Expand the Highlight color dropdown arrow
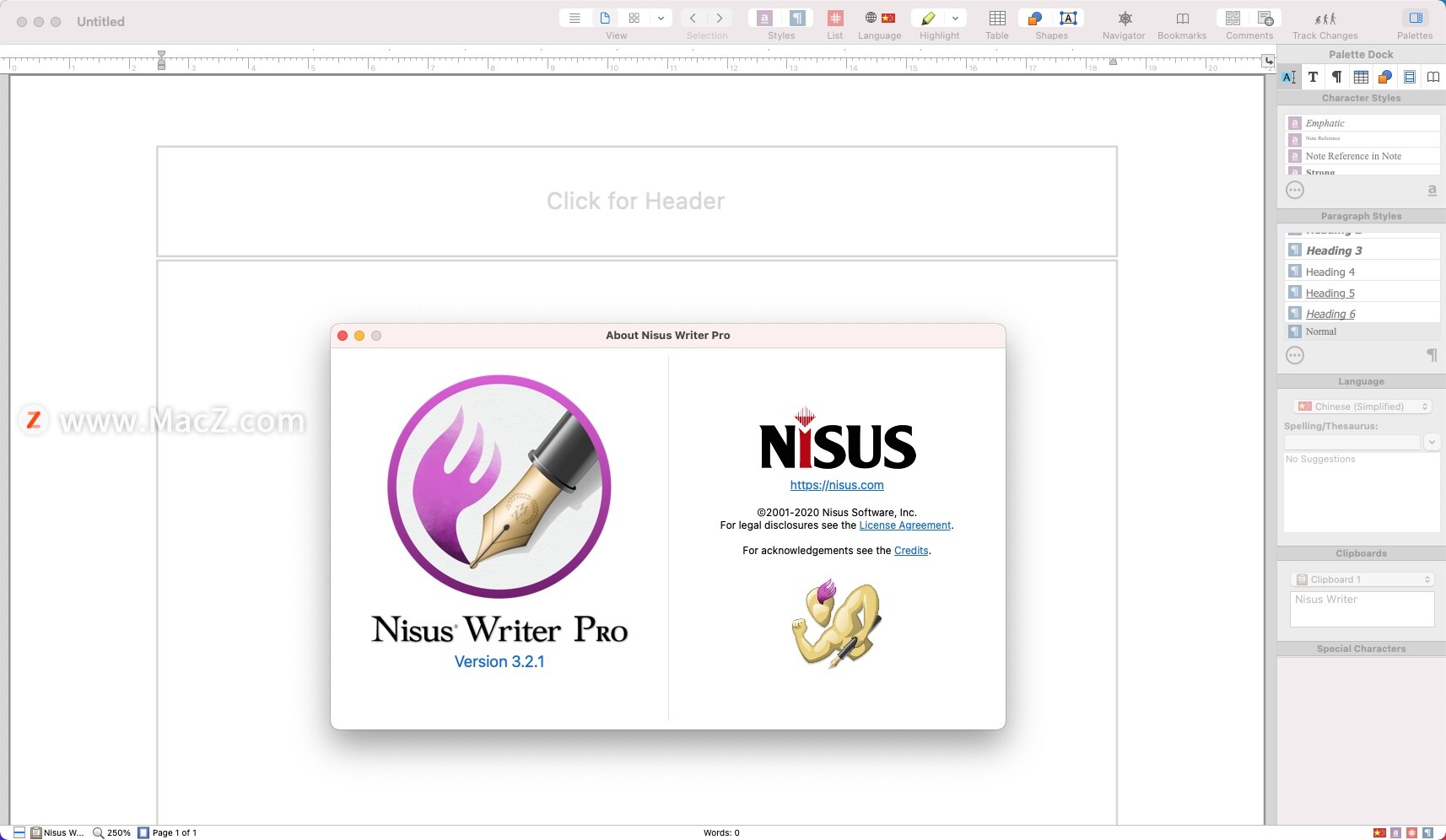 point(955,18)
